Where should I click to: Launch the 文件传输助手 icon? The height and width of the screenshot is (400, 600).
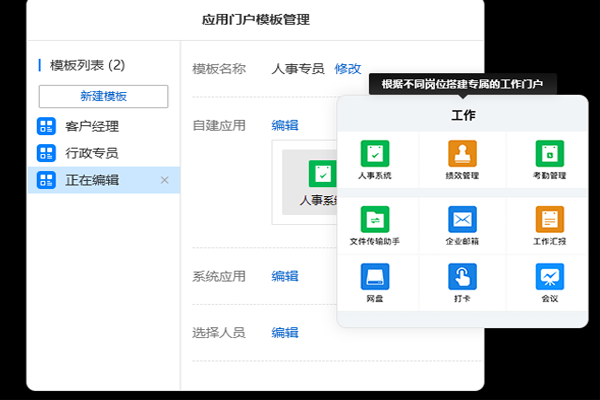(374, 219)
